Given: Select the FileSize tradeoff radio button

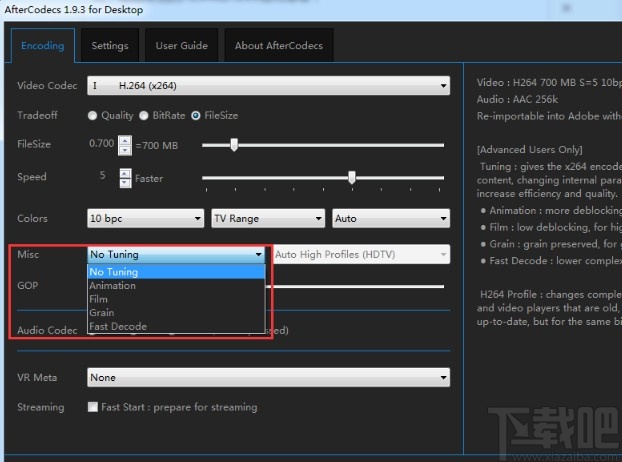Looking at the screenshot, I should click(x=196, y=116).
